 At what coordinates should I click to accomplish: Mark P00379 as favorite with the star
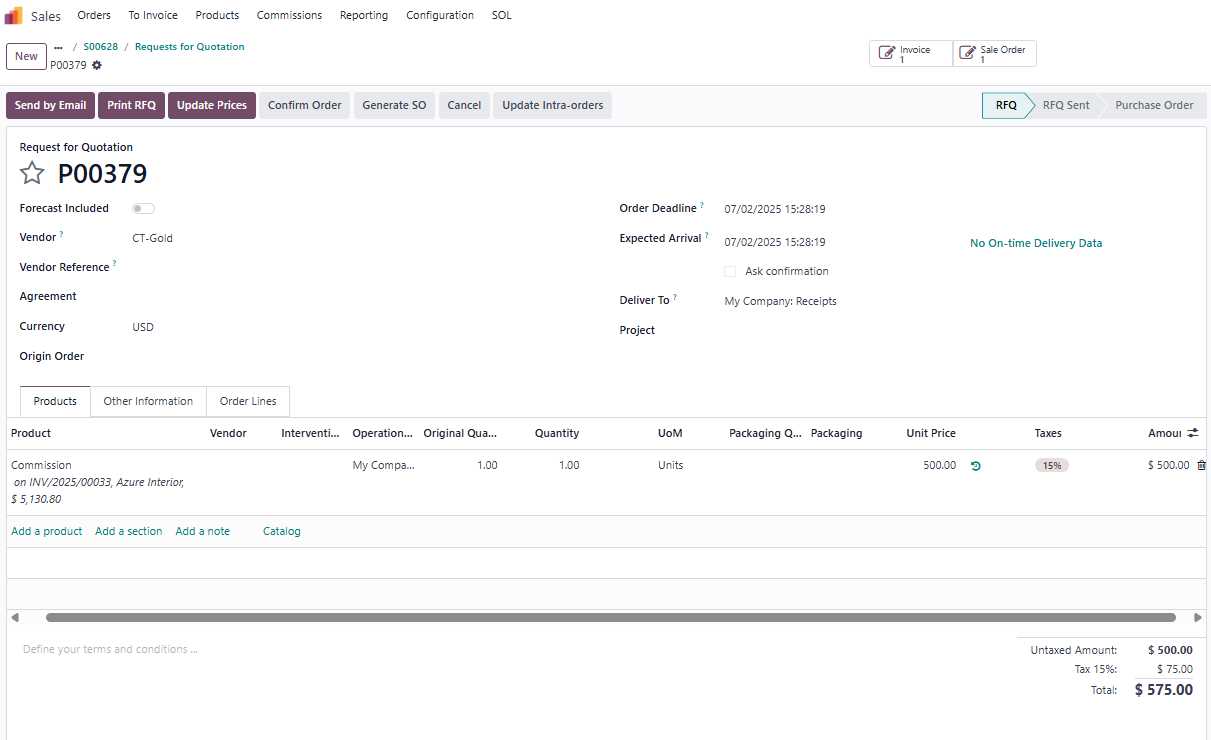[x=32, y=174]
